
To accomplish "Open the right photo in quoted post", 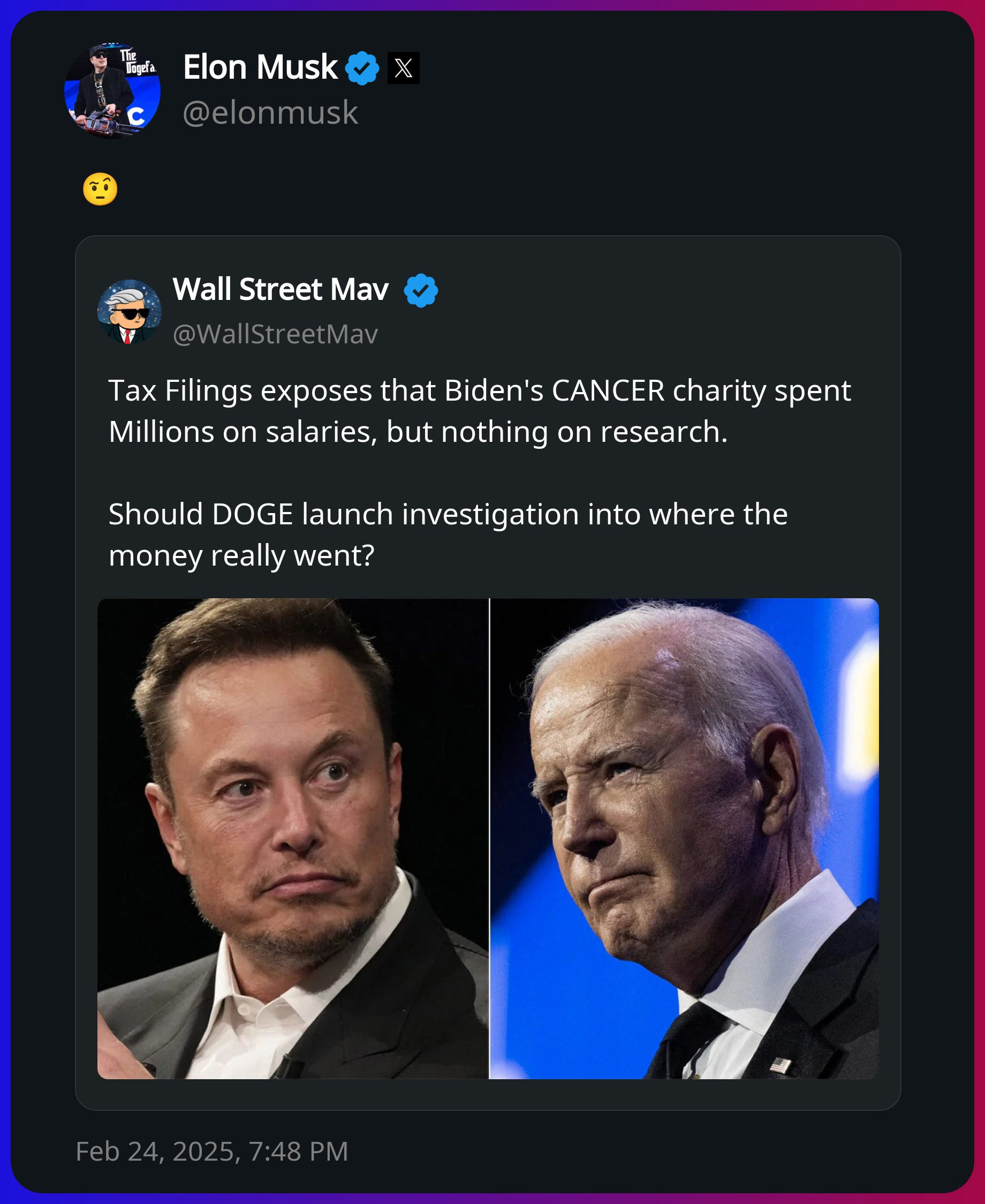I will (684, 838).
